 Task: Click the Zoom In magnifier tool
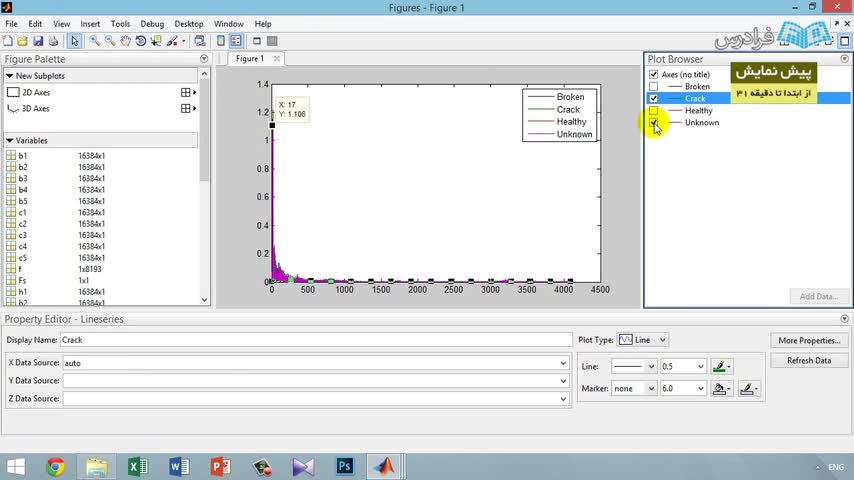pyautogui.click(x=94, y=41)
